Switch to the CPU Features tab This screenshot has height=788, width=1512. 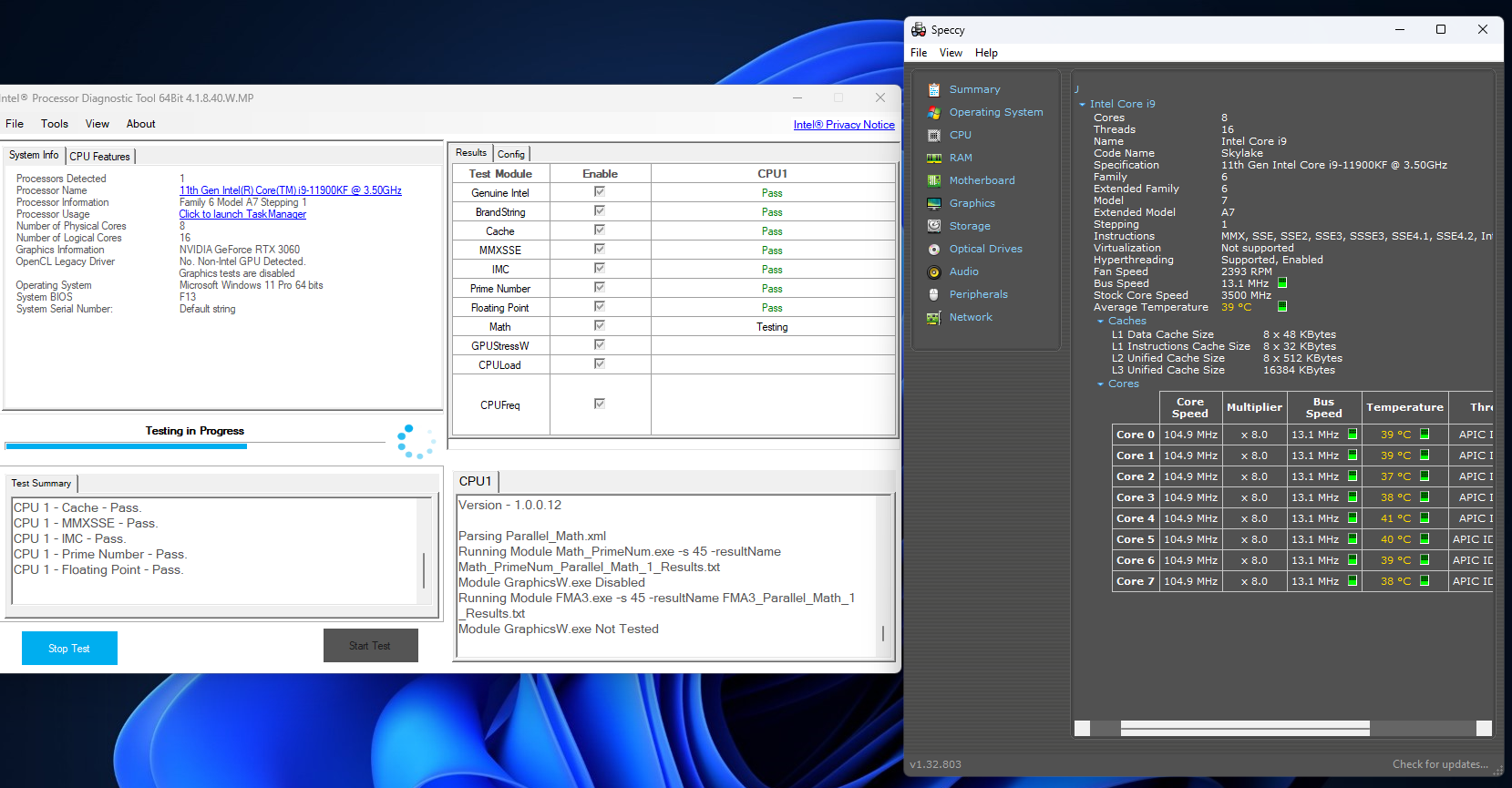coord(100,157)
